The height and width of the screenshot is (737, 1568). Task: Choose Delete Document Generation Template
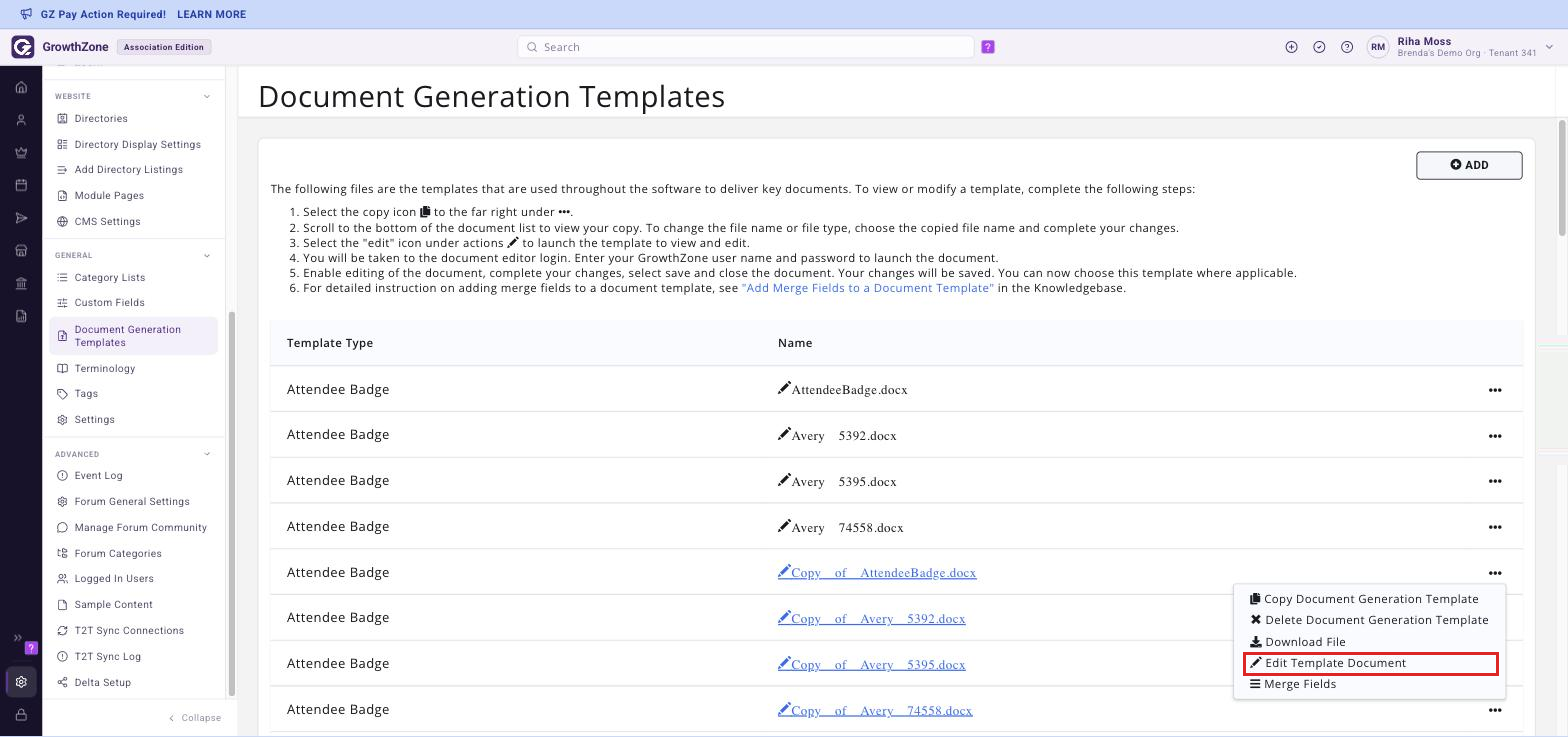pyautogui.click(x=1369, y=620)
